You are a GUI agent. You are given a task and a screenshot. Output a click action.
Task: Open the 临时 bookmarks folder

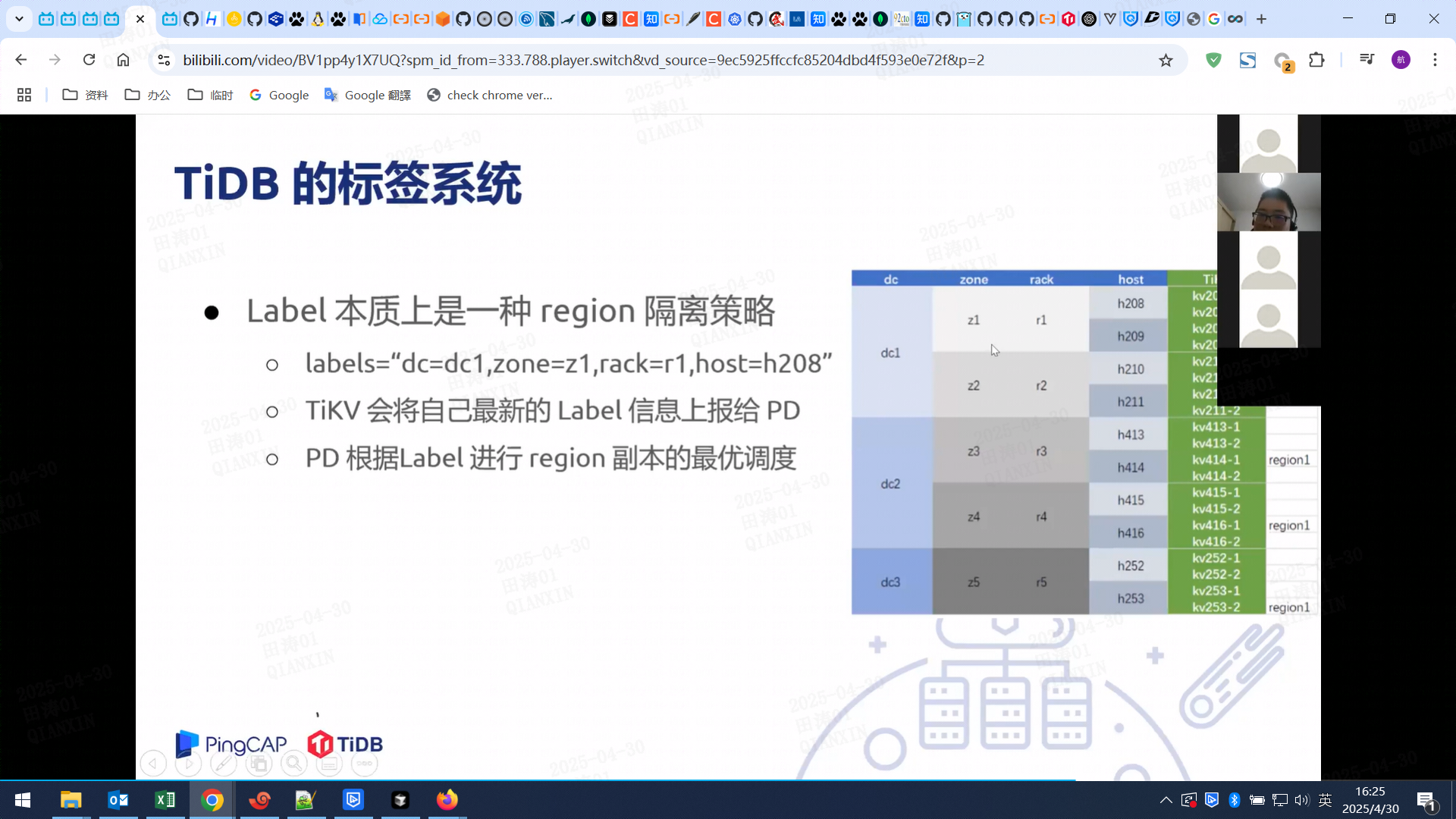pyautogui.click(x=210, y=95)
